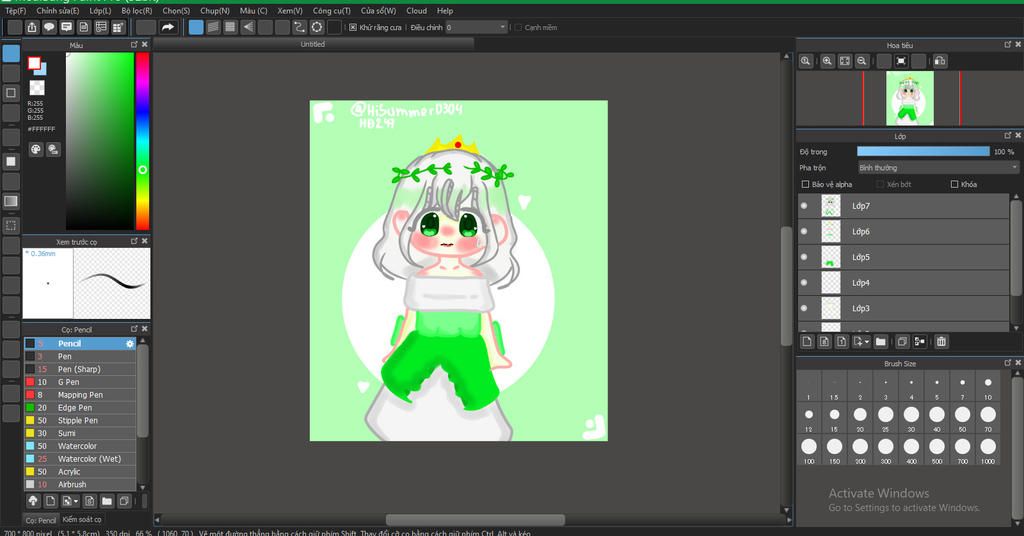The height and width of the screenshot is (536, 1024).
Task: Select the circle snap guide icon
Action: 317,27
